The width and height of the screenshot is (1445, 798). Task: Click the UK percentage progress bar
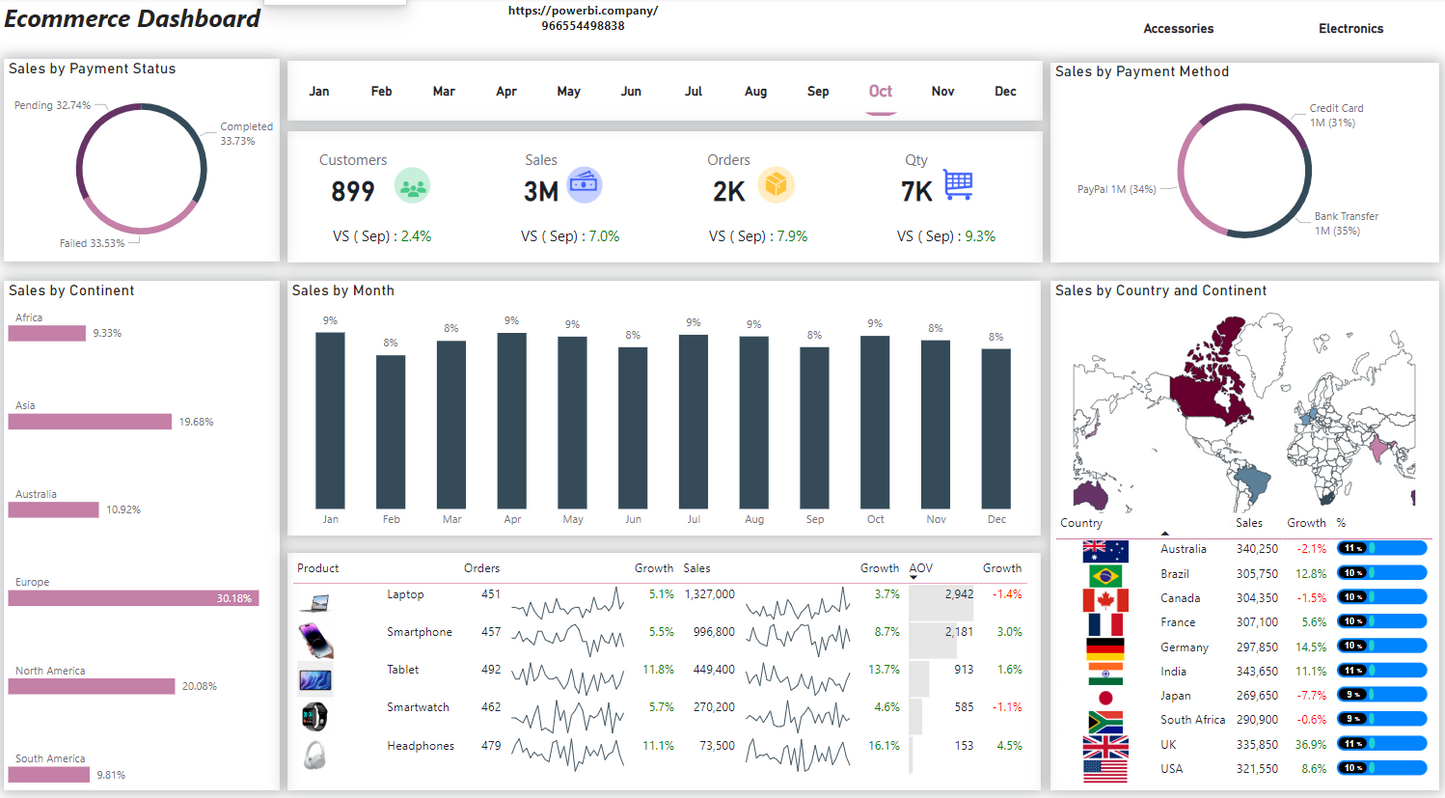pyautogui.click(x=1381, y=745)
